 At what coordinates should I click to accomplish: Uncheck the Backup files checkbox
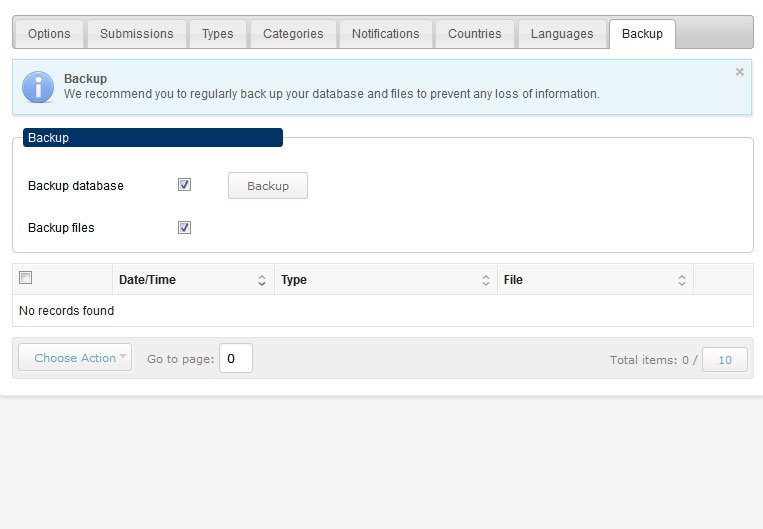point(184,227)
